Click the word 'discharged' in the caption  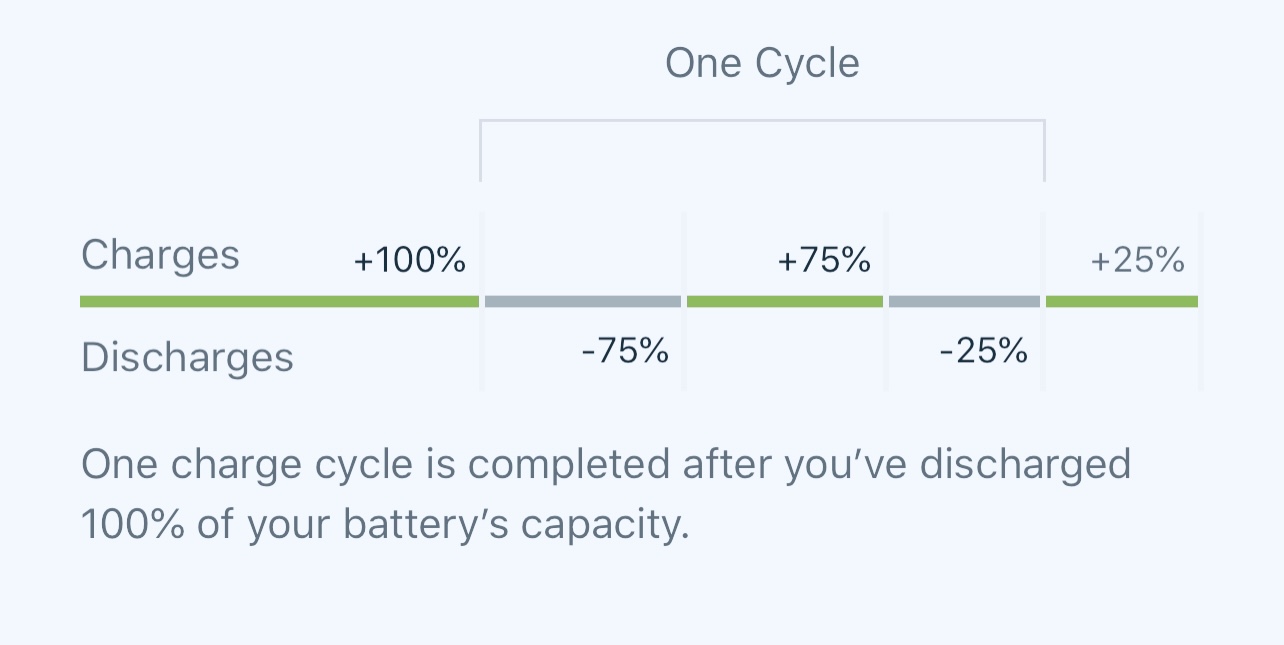coord(1026,465)
